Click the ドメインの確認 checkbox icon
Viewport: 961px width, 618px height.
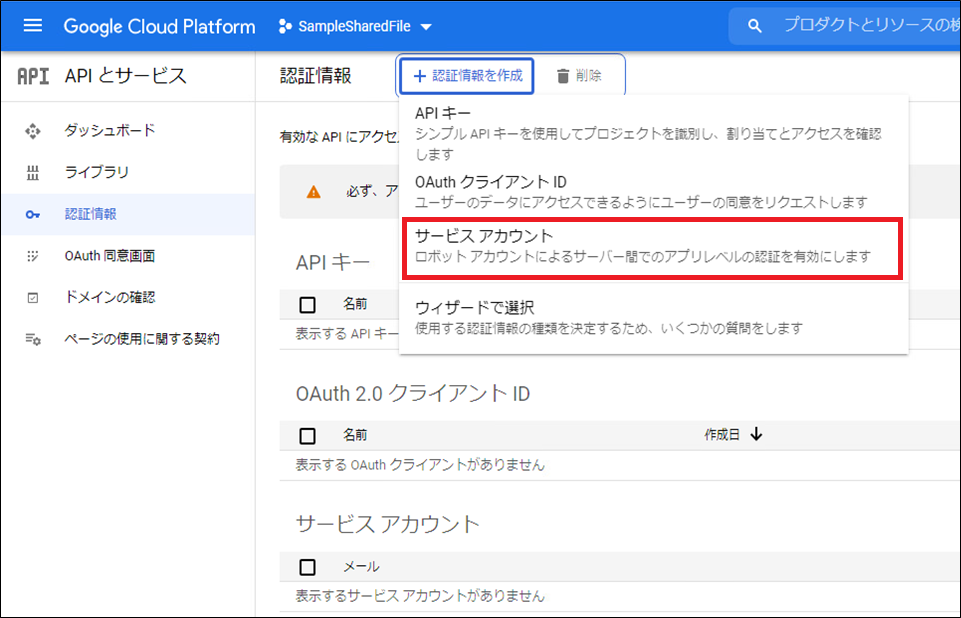point(33,297)
